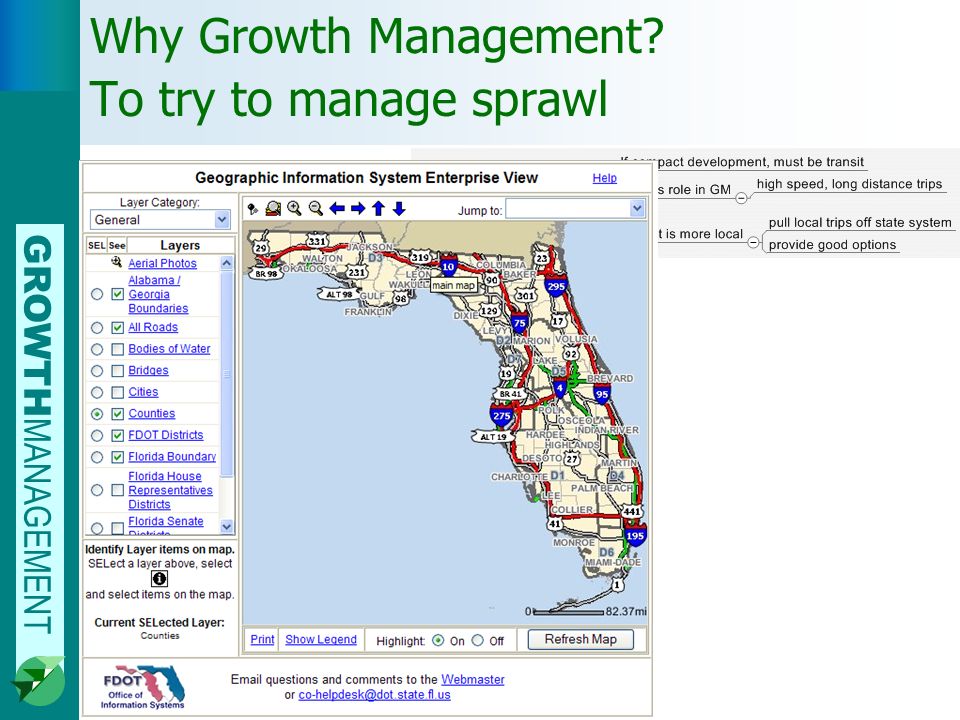
Task: Turn Highlight Off radio button
Action: tap(478, 640)
